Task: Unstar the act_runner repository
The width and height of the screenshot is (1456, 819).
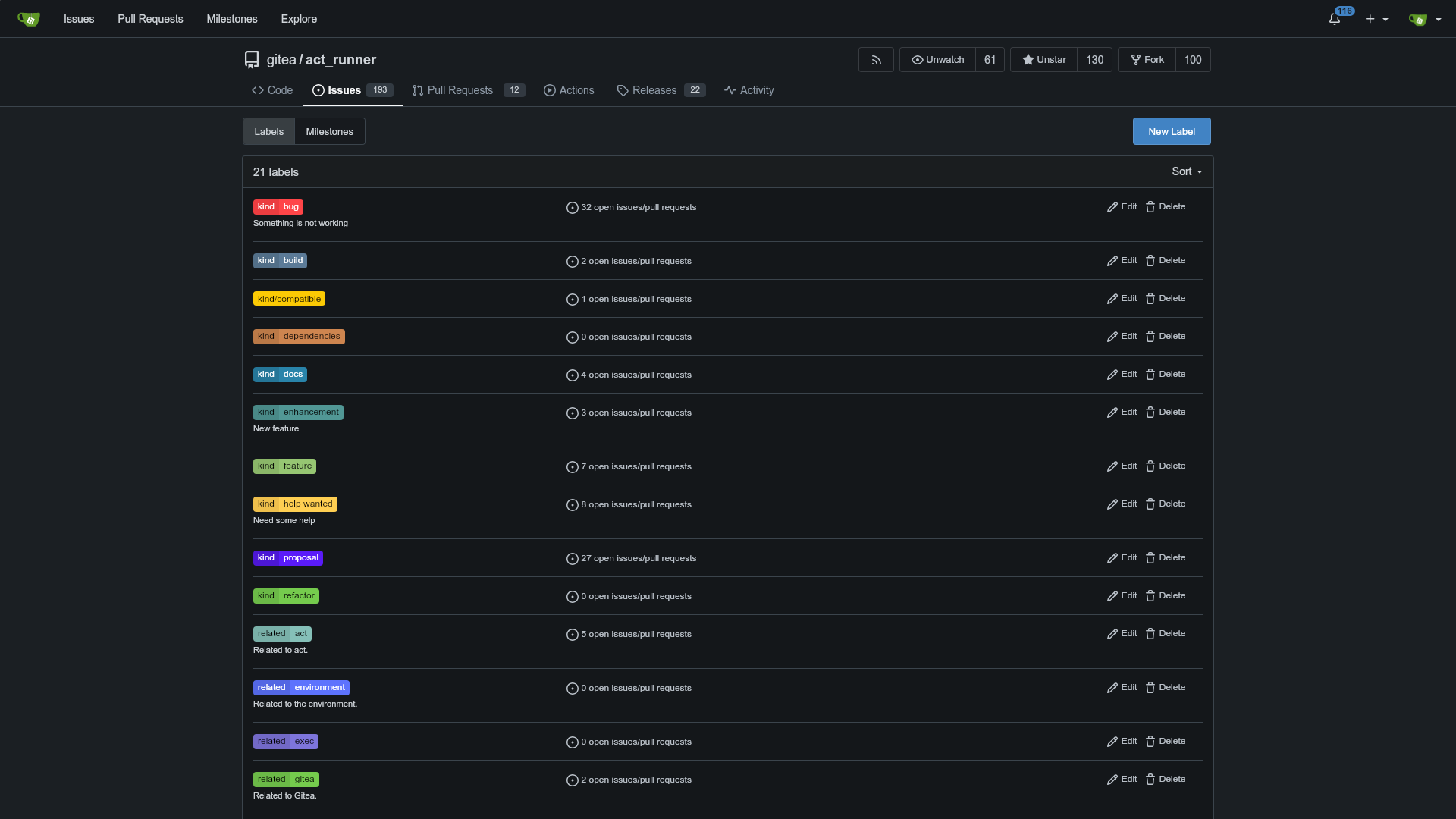Action: pos(1043,60)
